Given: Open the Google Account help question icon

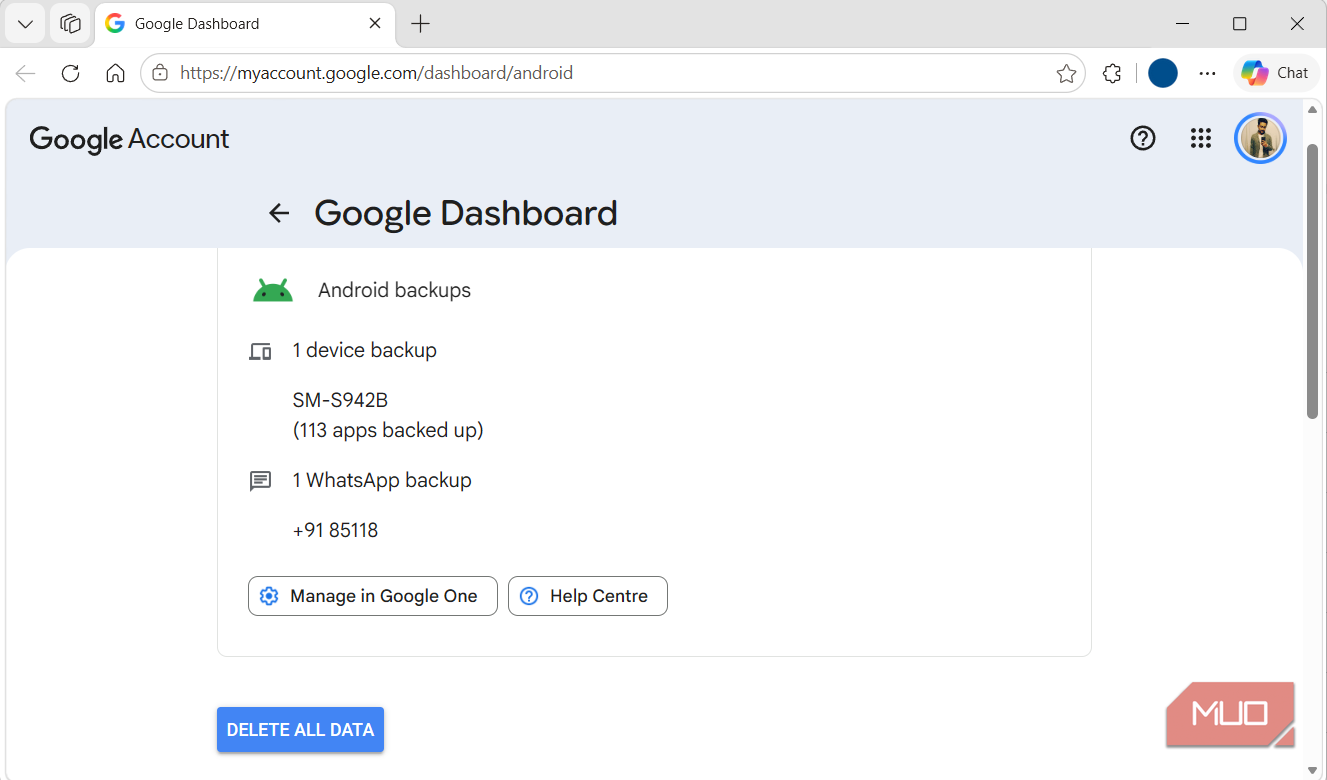Looking at the screenshot, I should (1142, 139).
